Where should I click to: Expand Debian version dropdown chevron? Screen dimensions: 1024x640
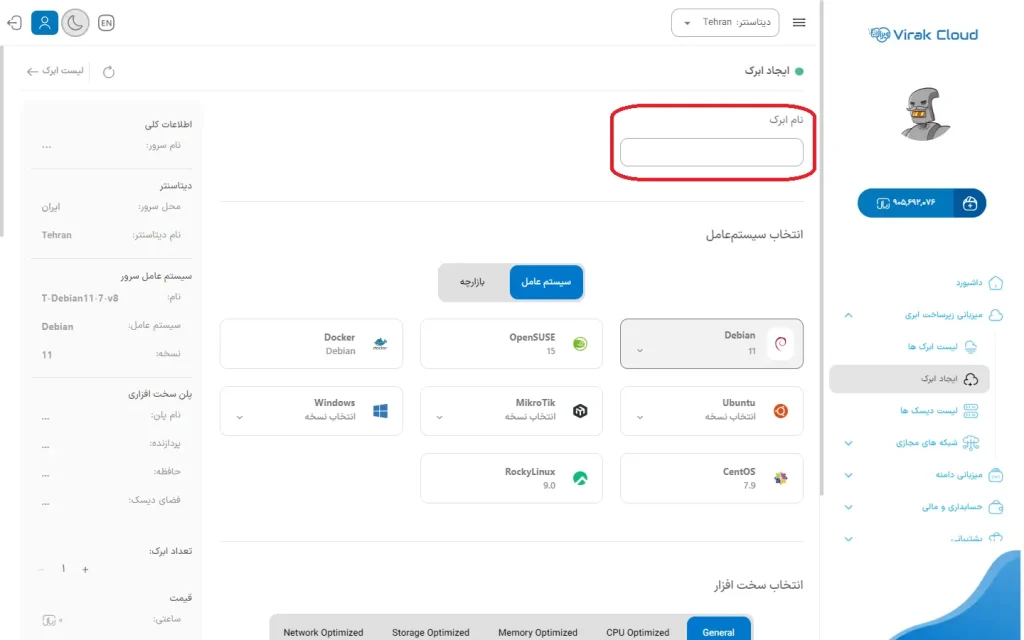click(640, 351)
